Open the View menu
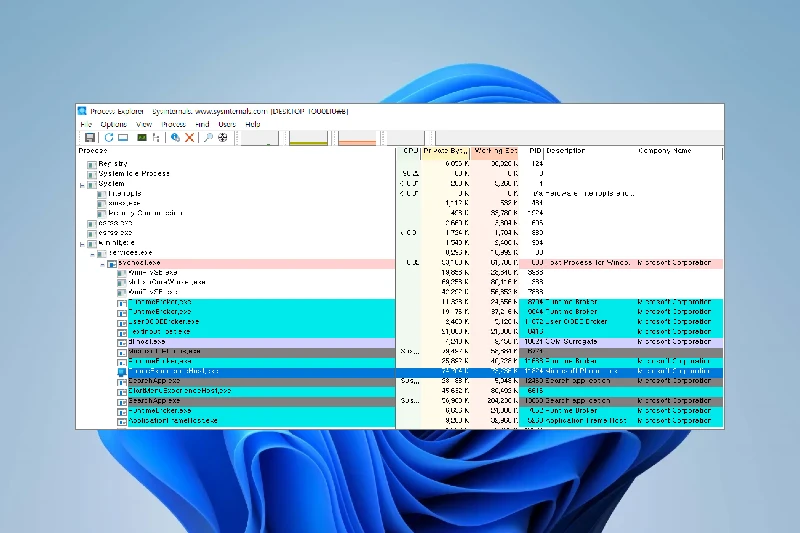This screenshot has width=800, height=533. [x=144, y=124]
